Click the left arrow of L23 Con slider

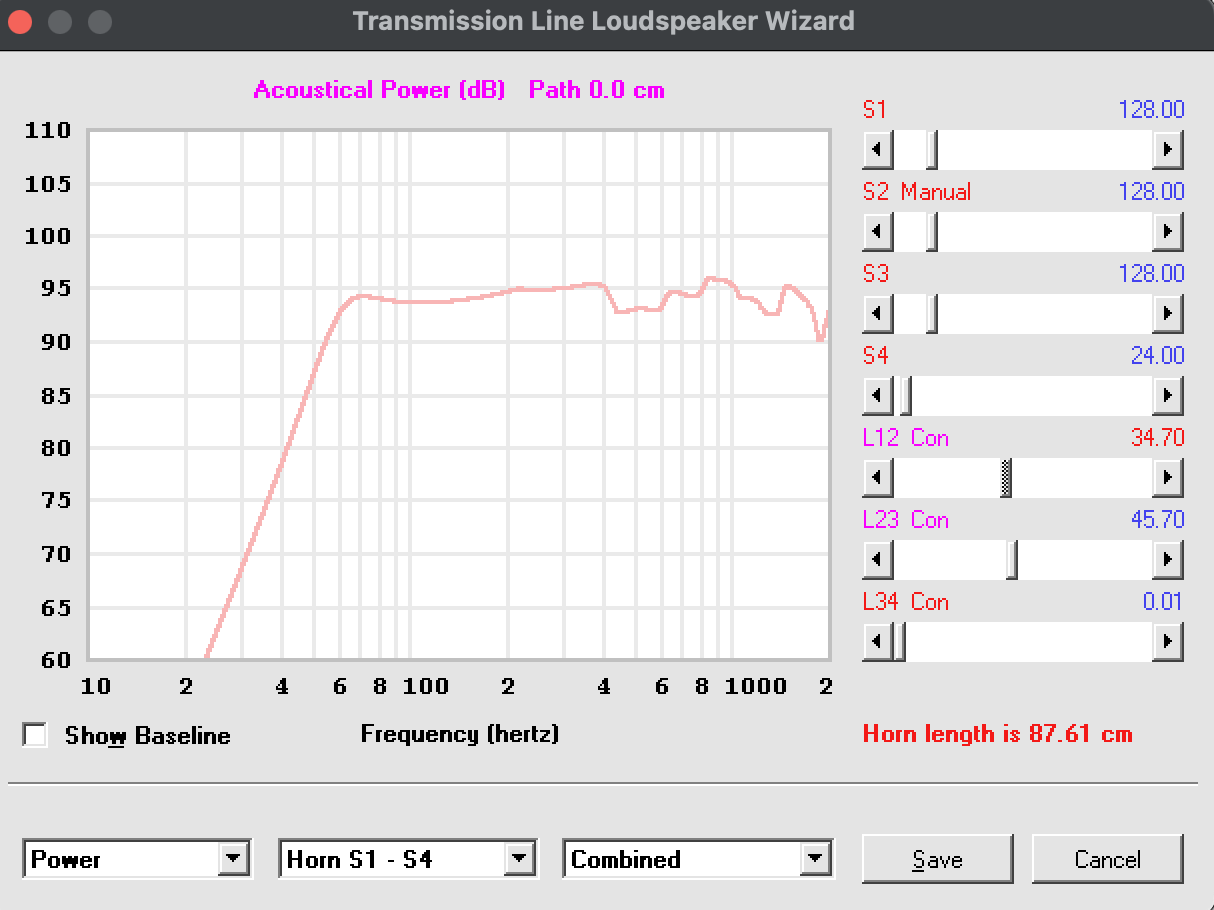coord(877,561)
